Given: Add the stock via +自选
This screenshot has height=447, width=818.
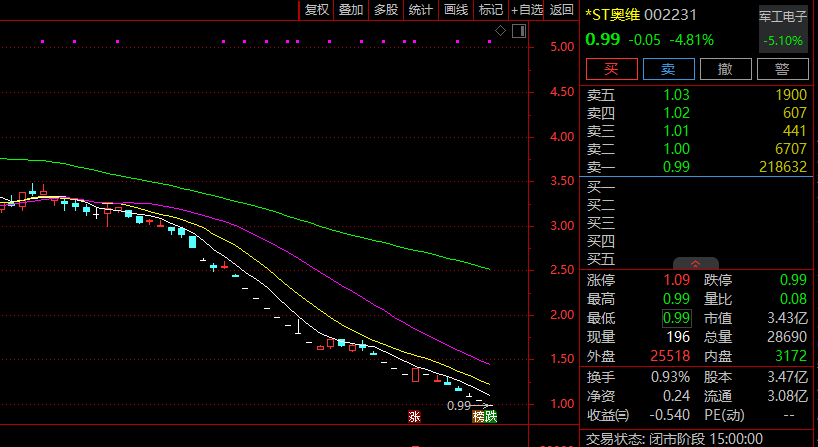Looking at the screenshot, I should (527, 10).
